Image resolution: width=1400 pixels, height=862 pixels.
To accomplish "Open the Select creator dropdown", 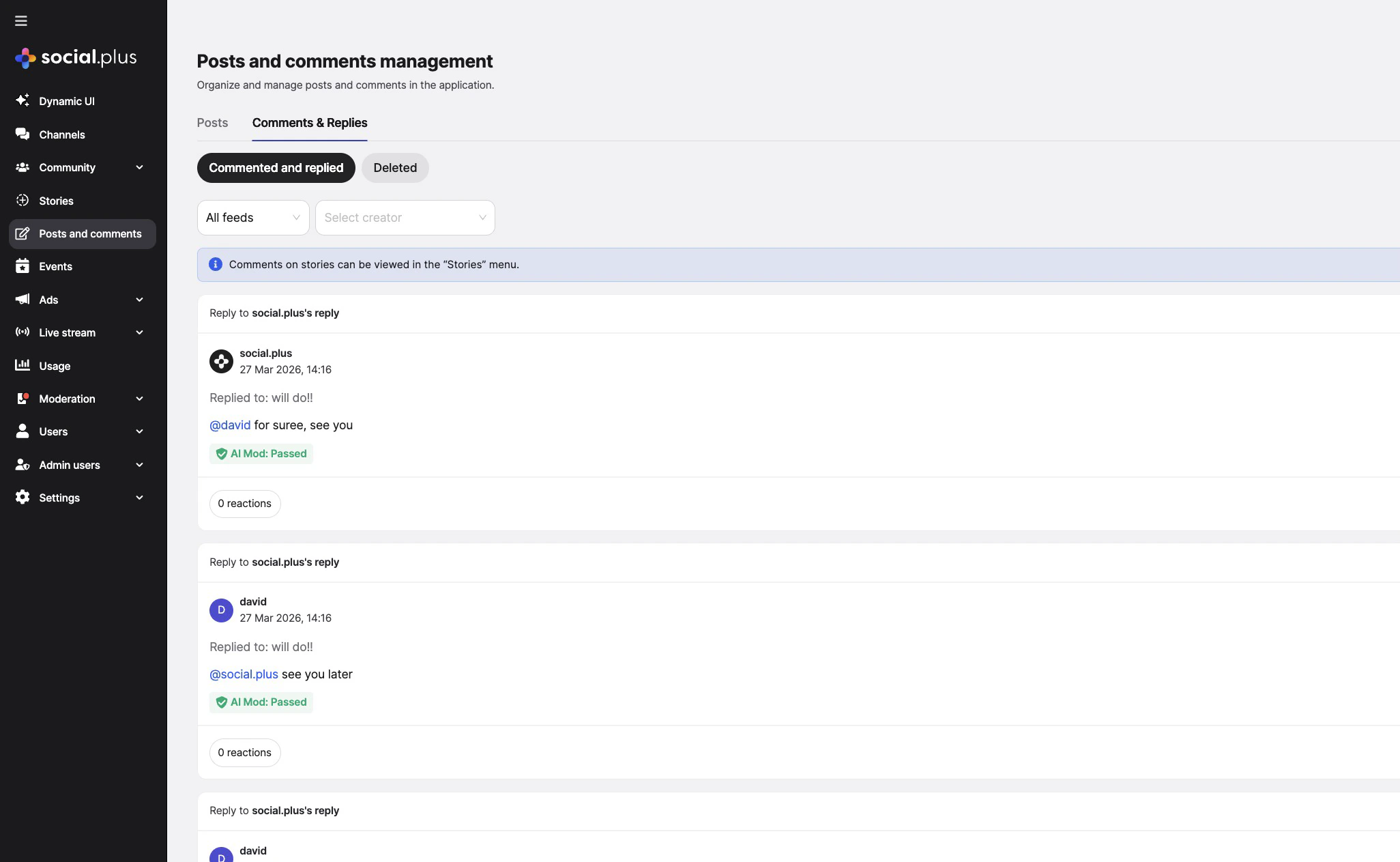I will coord(405,217).
